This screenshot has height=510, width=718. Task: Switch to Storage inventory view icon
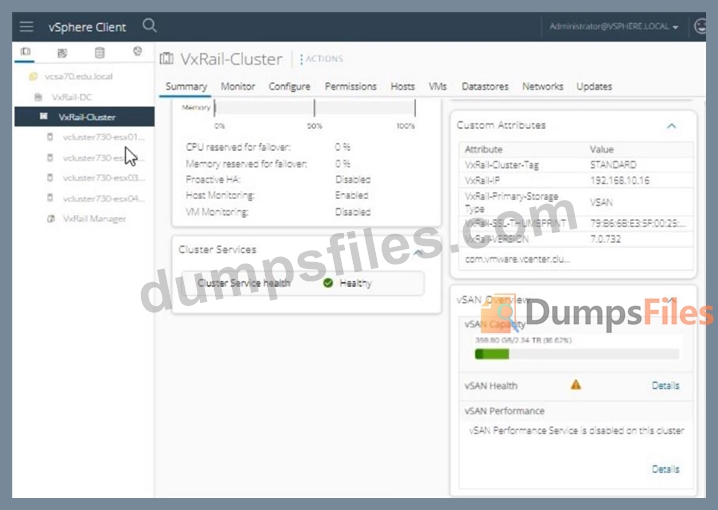(x=98, y=52)
